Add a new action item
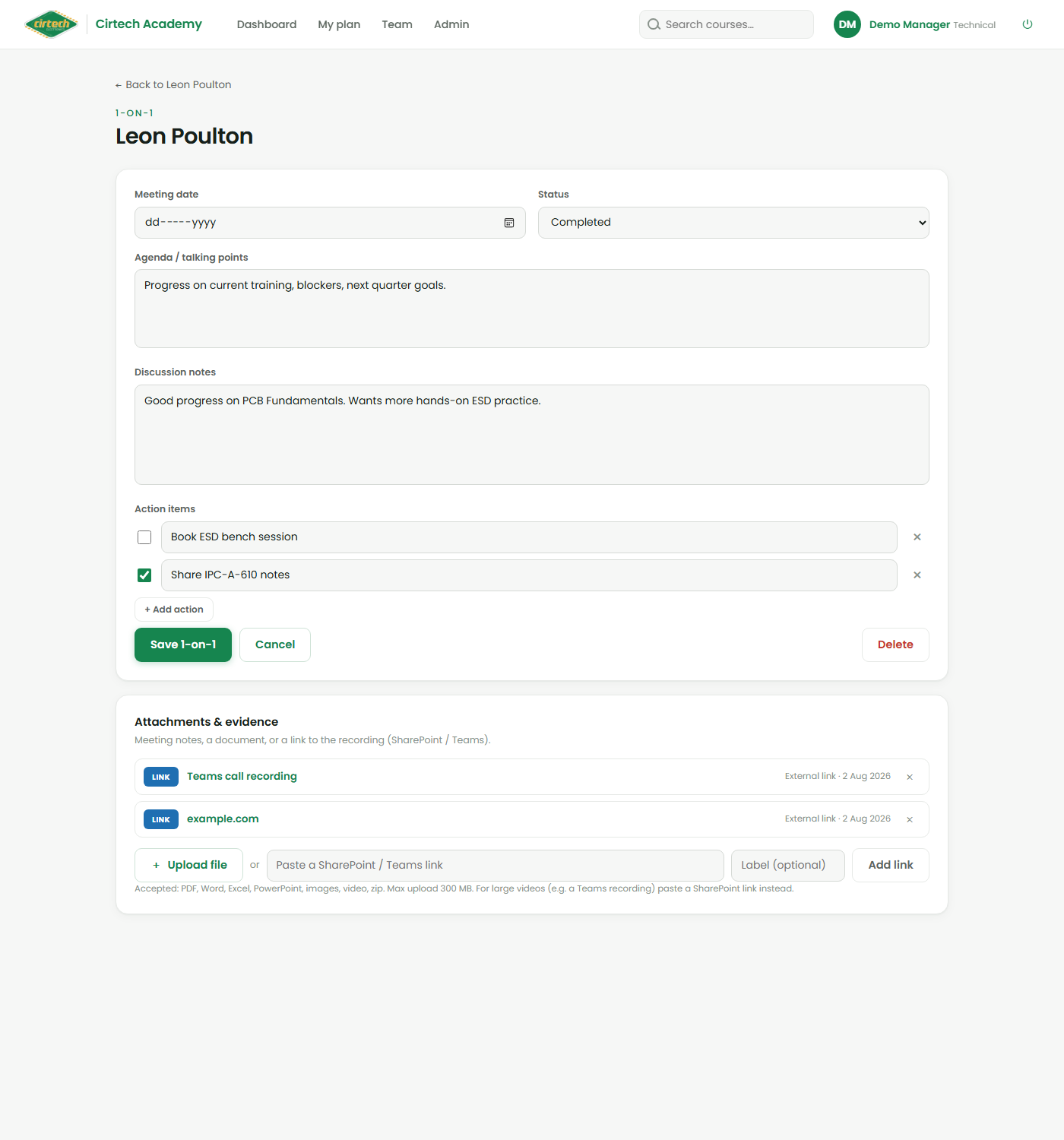1064x1140 pixels. coord(174,610)
